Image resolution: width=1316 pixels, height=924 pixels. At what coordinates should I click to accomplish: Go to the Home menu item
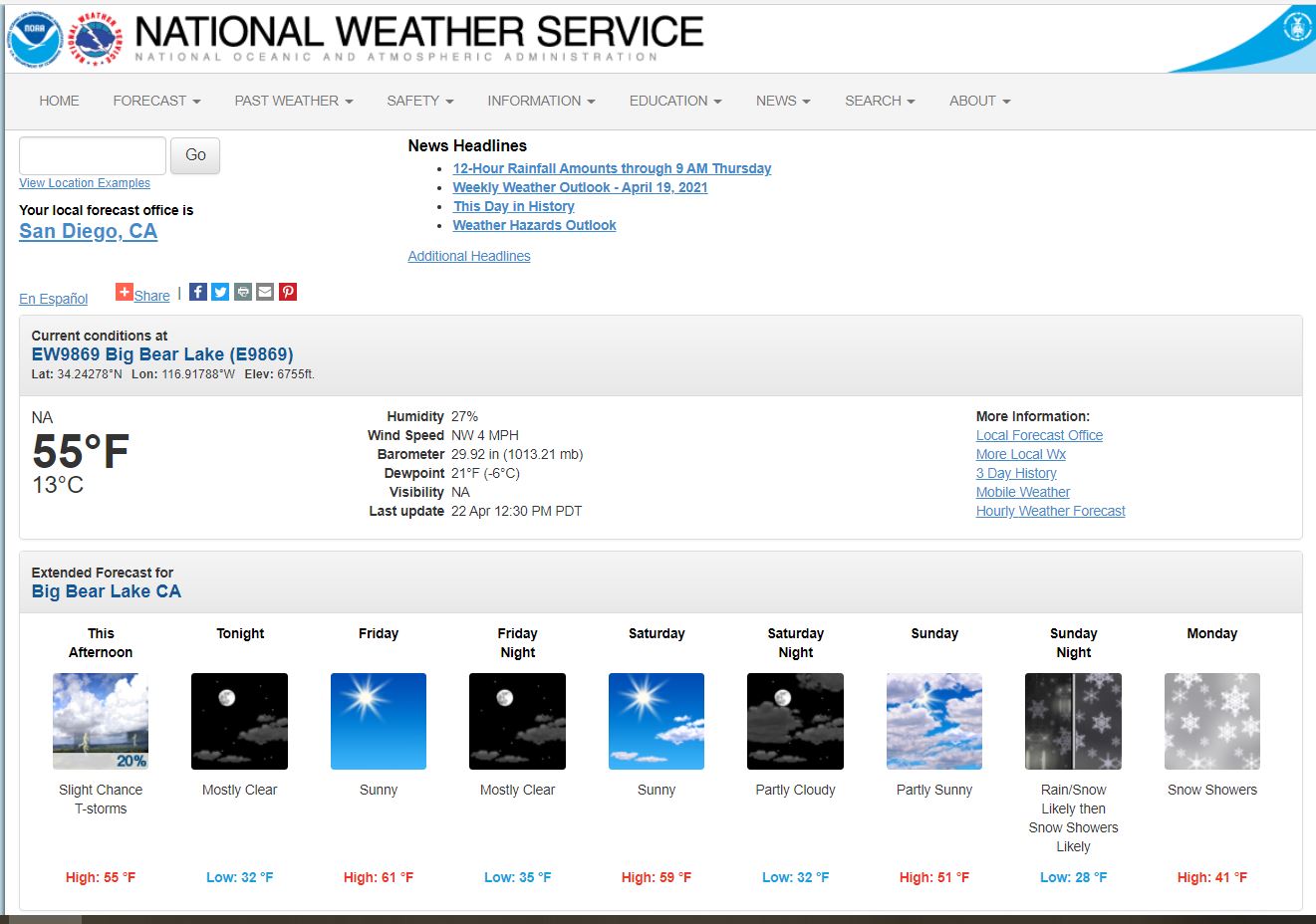tap(59, 101)
